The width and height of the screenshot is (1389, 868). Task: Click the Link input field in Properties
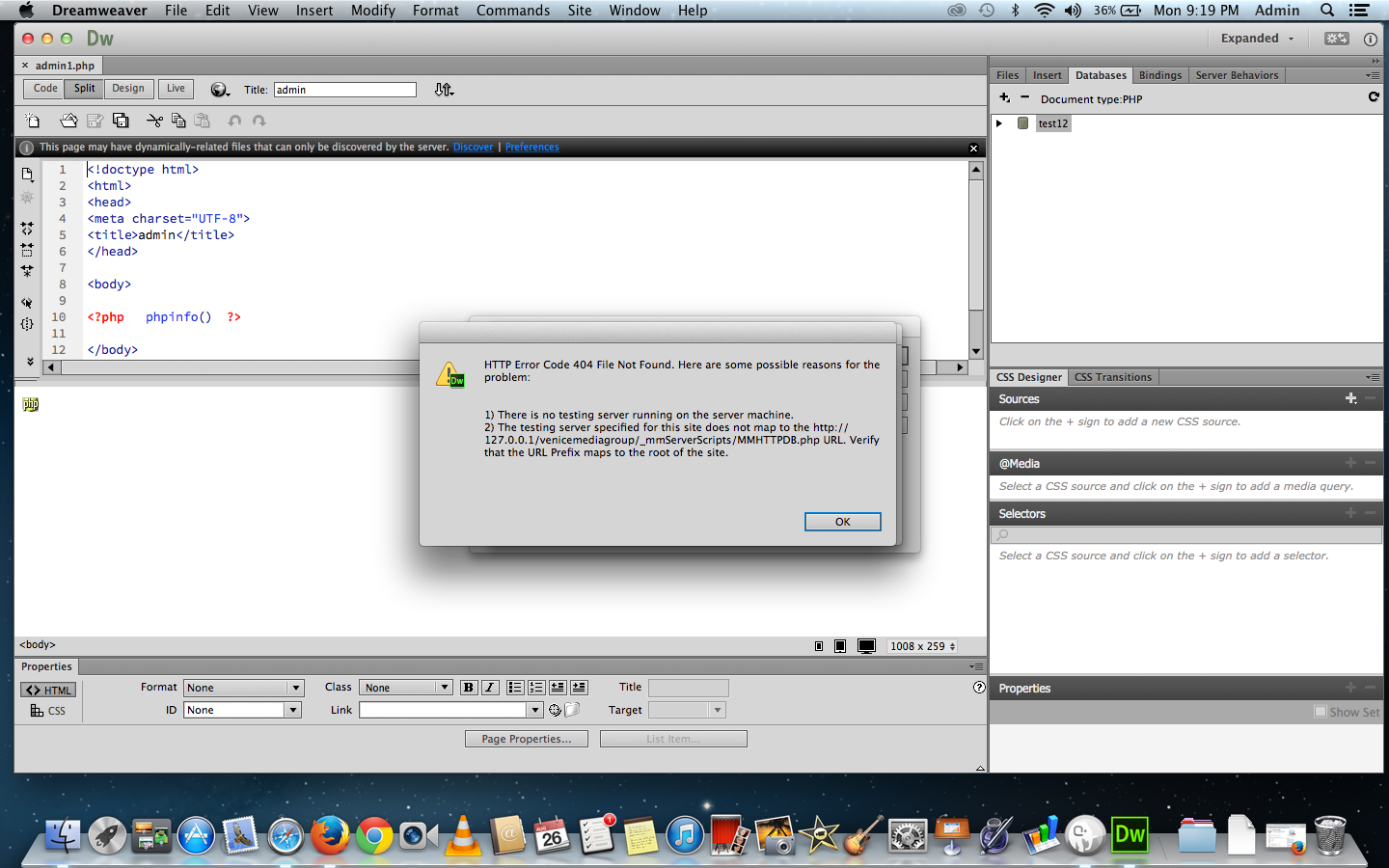point(444,710)
